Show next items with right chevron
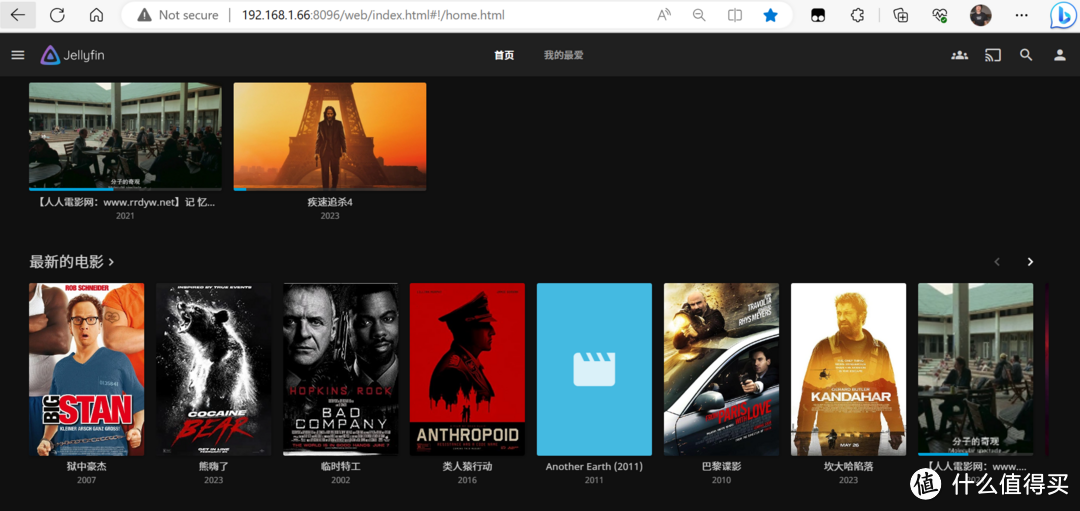The width and height of the screenshot is (1080, 511). pos(1030,262)
